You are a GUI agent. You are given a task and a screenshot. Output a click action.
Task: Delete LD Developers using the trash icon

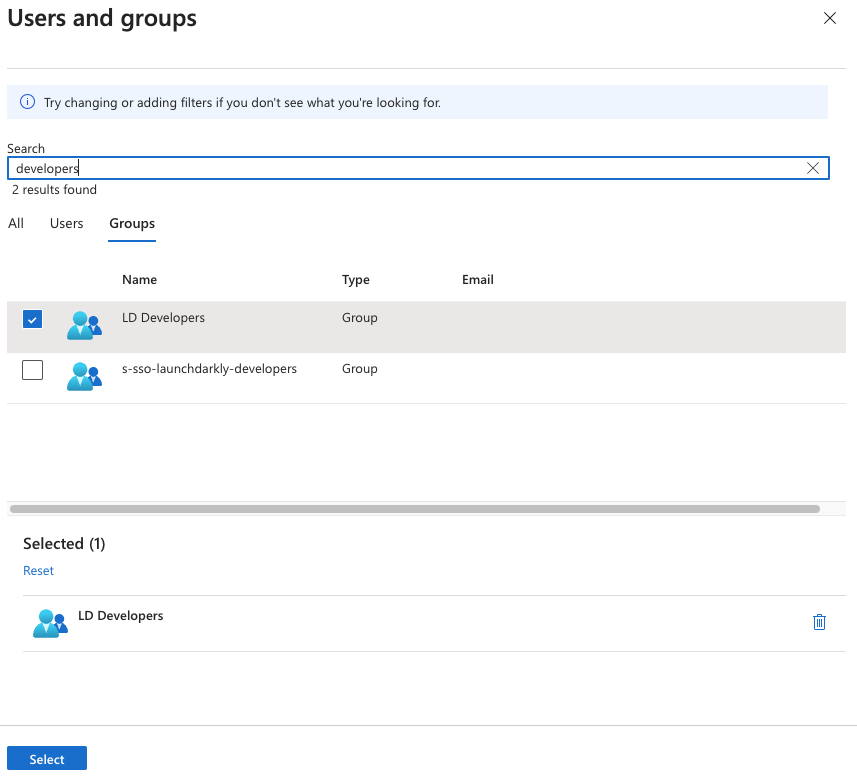click(819, 622)
